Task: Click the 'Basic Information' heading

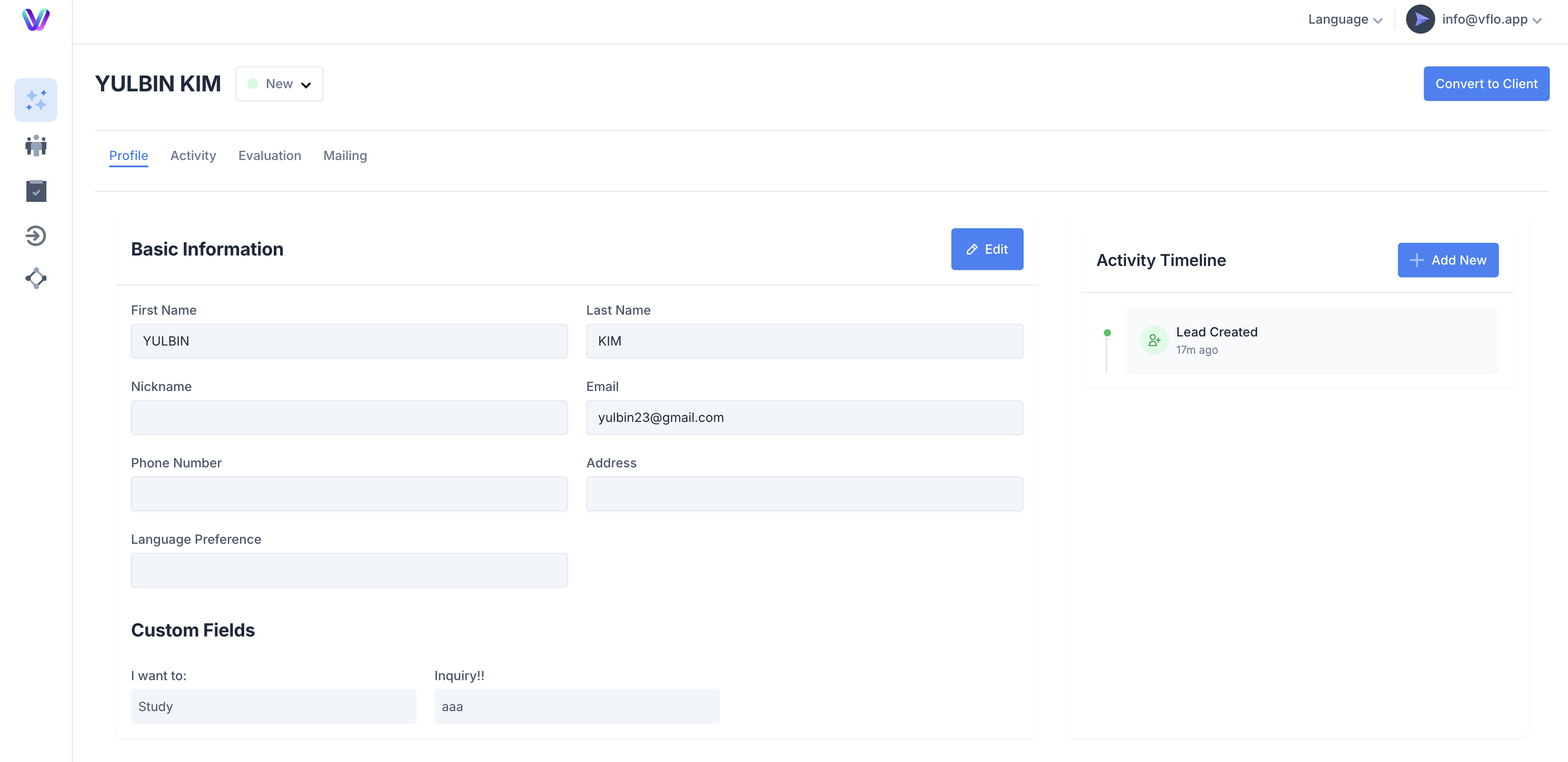Action: click(207, 250)
